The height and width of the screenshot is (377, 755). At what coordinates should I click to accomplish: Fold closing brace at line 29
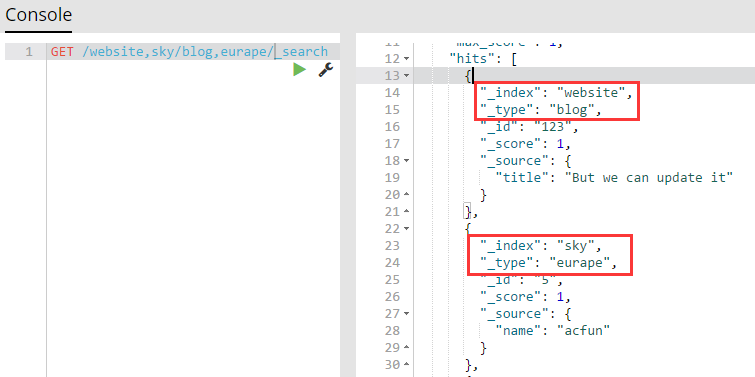click(x=406, y=348)
